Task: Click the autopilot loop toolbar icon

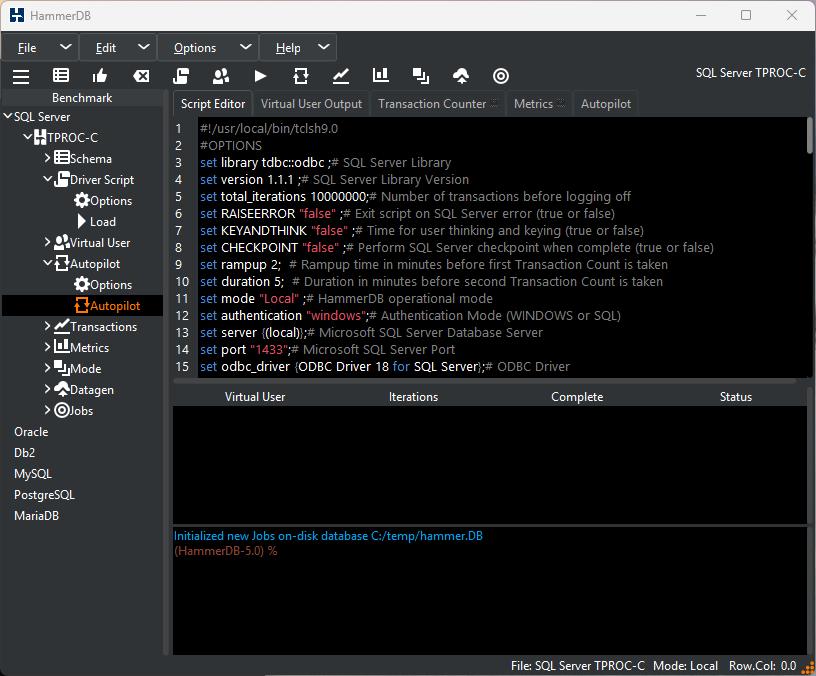Action: click(301, 76)
